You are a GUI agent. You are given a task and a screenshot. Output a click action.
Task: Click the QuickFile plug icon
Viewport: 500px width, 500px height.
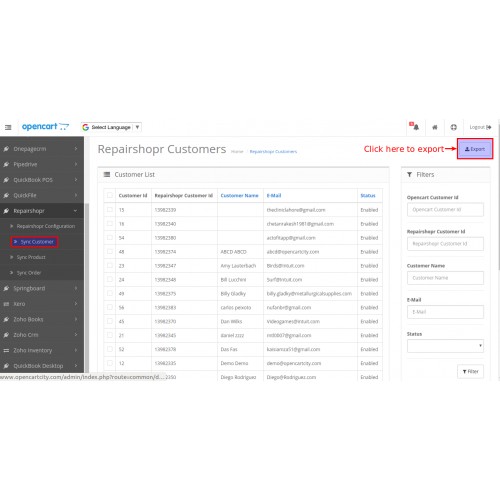pyautogui.click(x=6, y=195)
